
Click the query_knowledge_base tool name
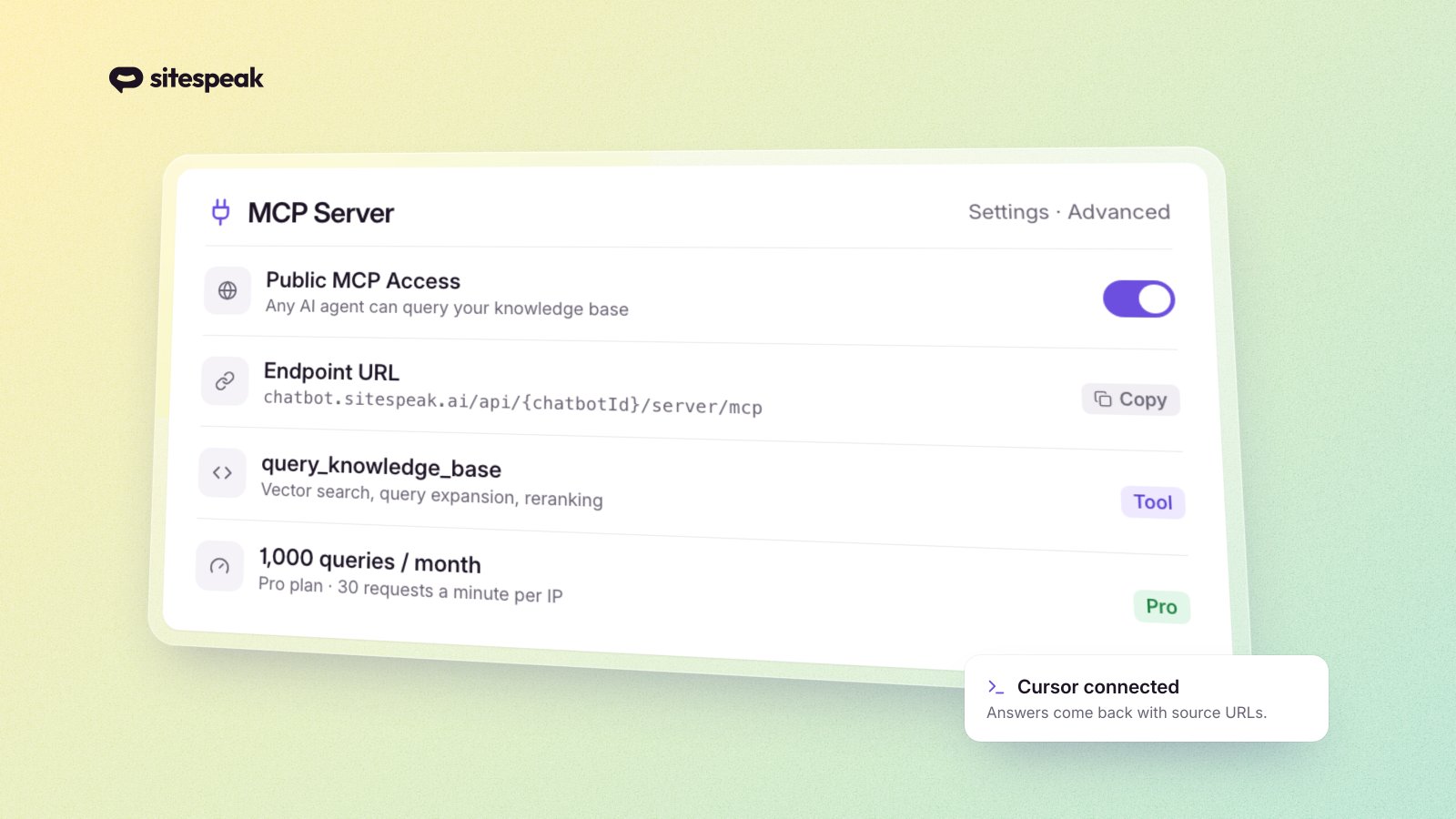[x=381, y=467]
